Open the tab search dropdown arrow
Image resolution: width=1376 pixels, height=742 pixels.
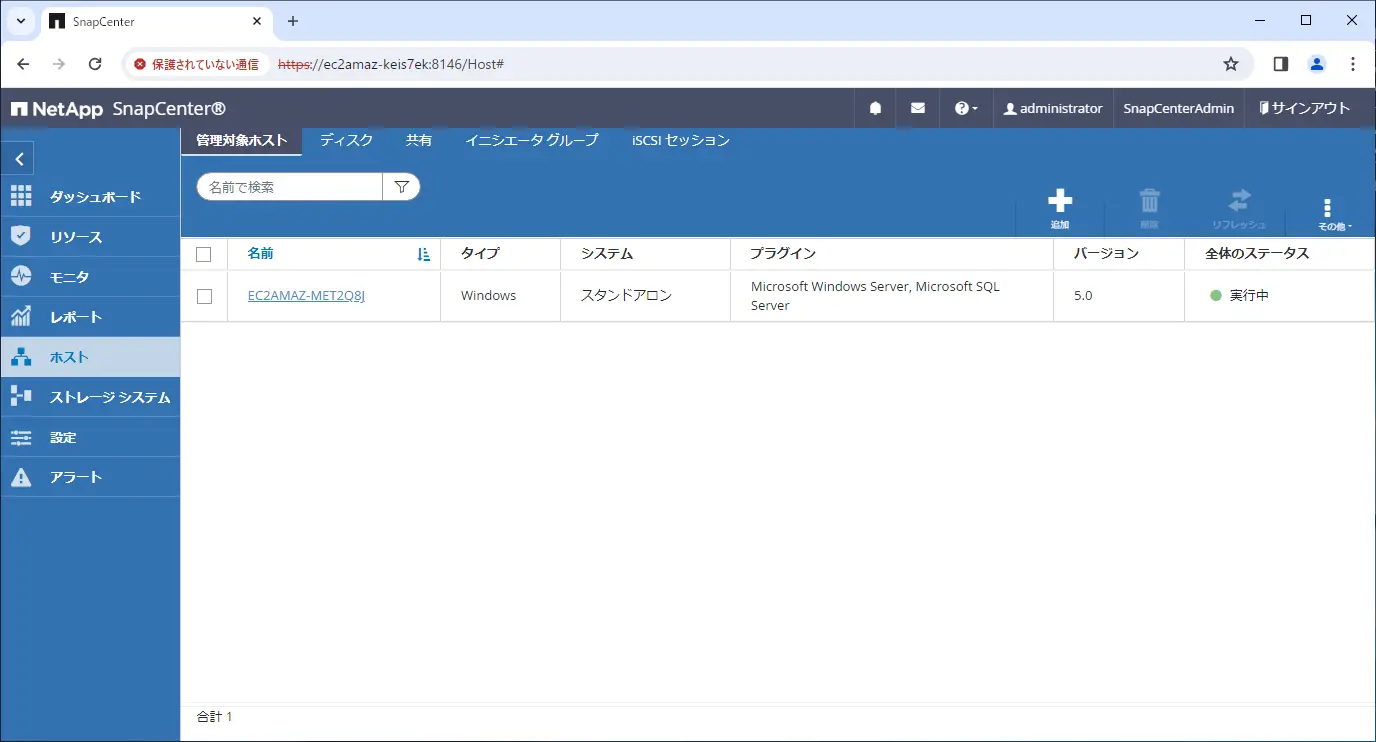(20, 21)
